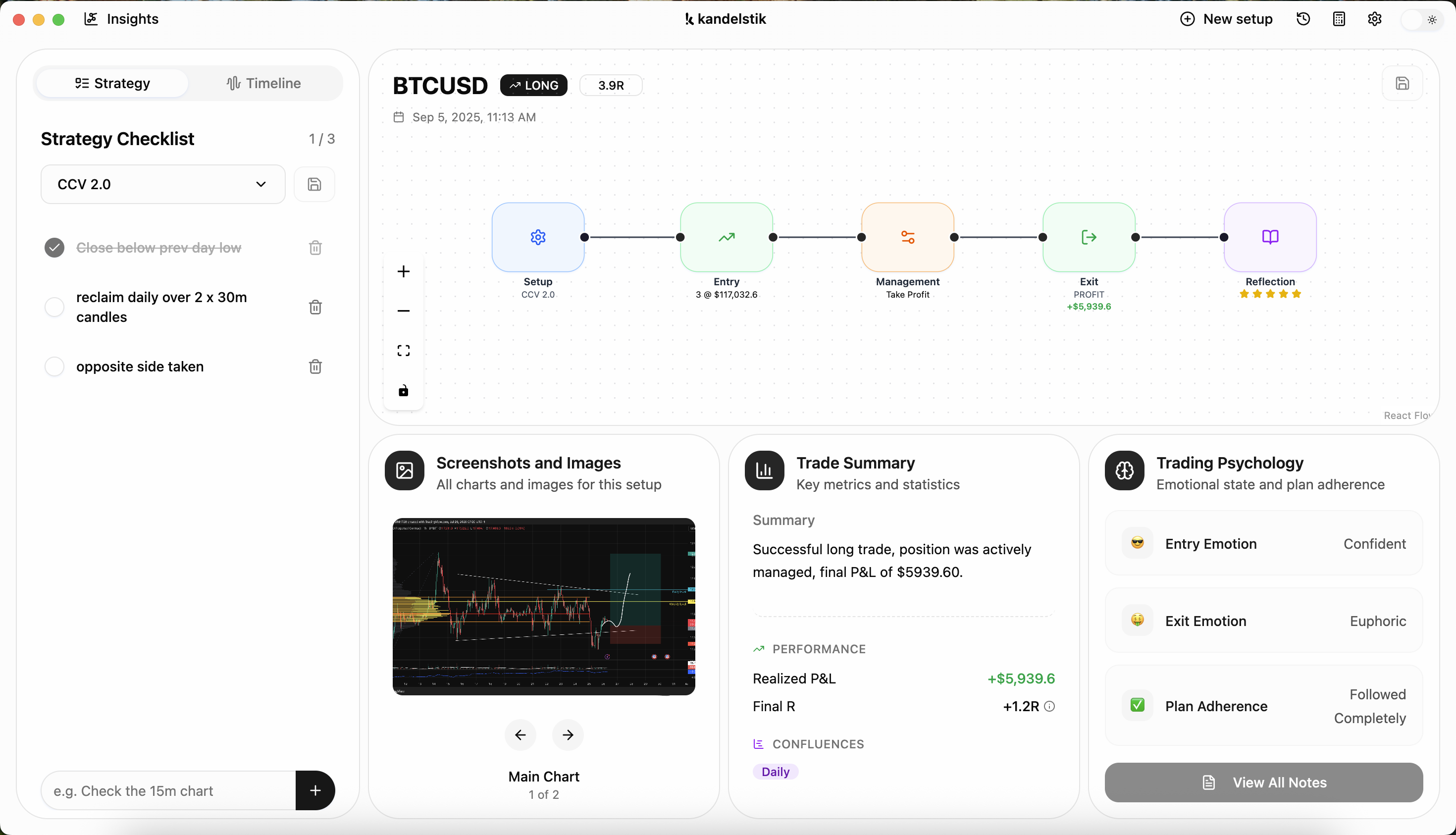Select the Plan Adherence row
The image size is (1456, 835).
click(x=1264, y=706)
